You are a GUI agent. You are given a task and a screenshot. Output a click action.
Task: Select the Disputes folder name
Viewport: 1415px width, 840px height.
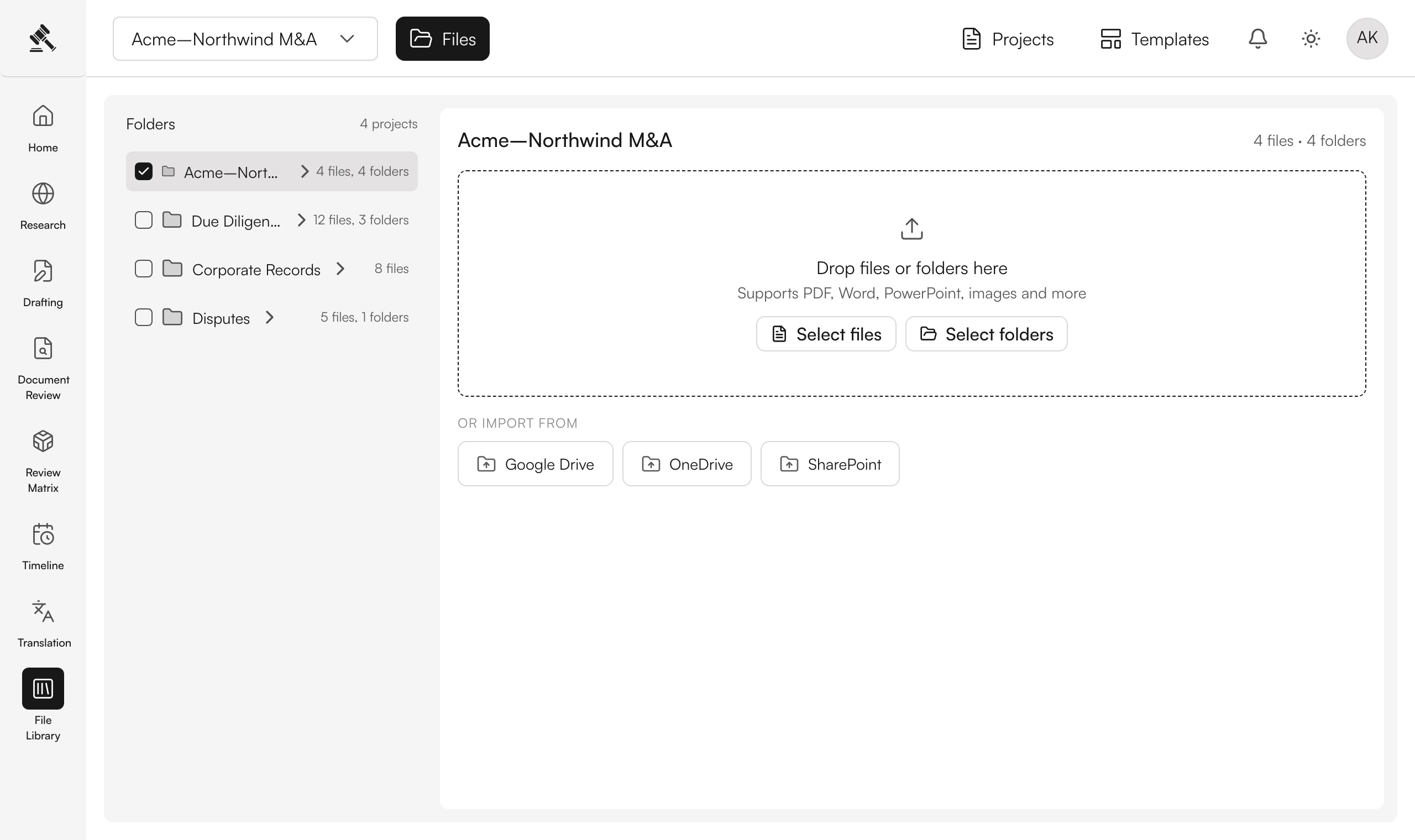[x=221, y=318]
